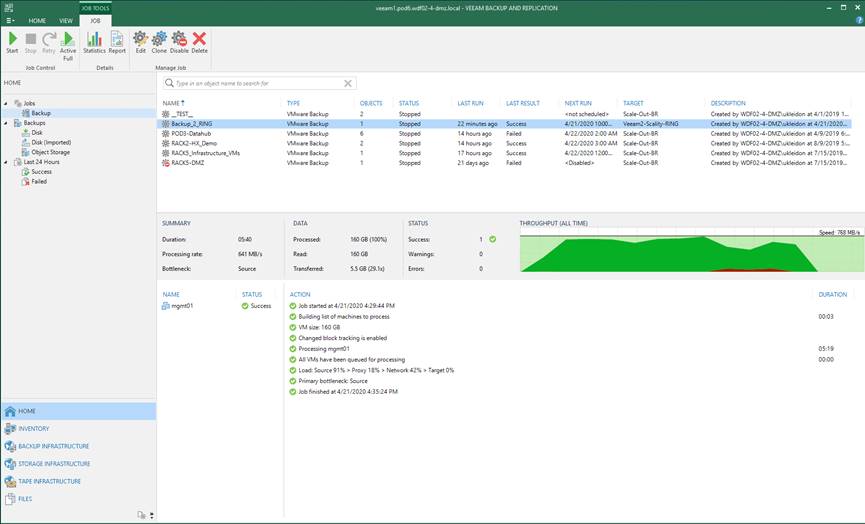865x524 pixels.
Task: Sort session actions by DURATION column
Action: [832, 295]
